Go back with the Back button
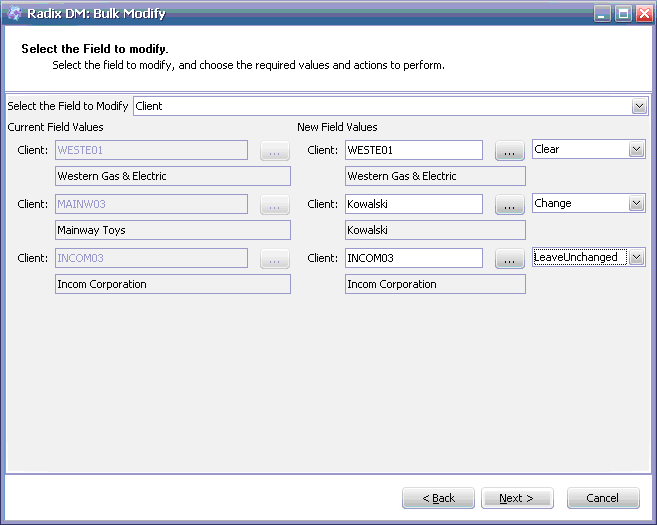 point(438,498)
